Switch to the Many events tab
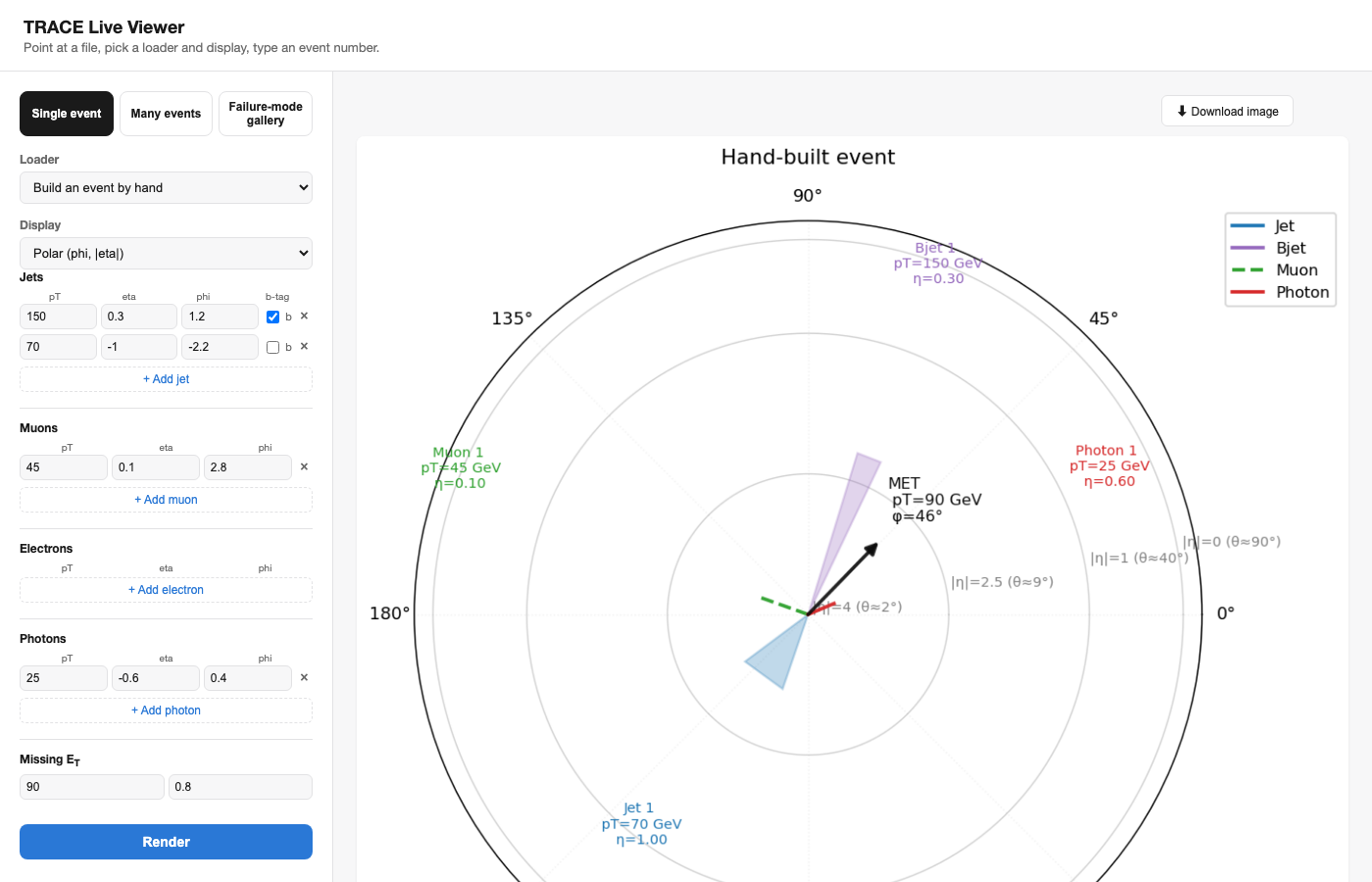The image size is (1372, 882). (166, 114)
